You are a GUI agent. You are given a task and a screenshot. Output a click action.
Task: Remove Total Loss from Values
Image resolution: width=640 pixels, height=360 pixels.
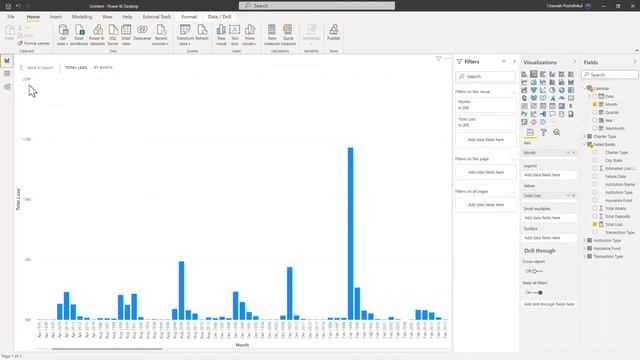click(573, 196)
